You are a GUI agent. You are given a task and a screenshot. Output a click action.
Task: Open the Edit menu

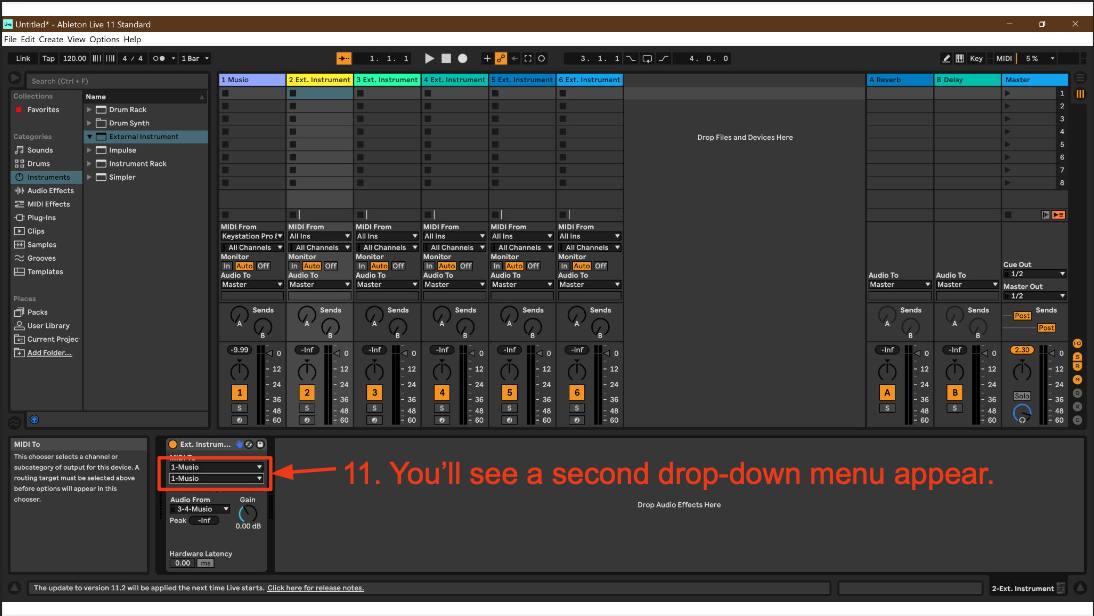(27, 40)
